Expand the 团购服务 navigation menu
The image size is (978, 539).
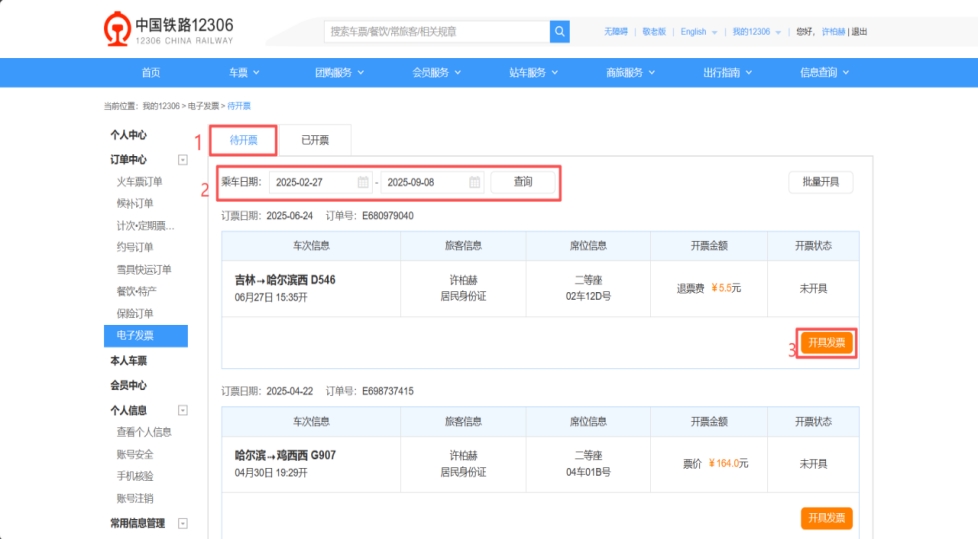click(x=339, y=72)
